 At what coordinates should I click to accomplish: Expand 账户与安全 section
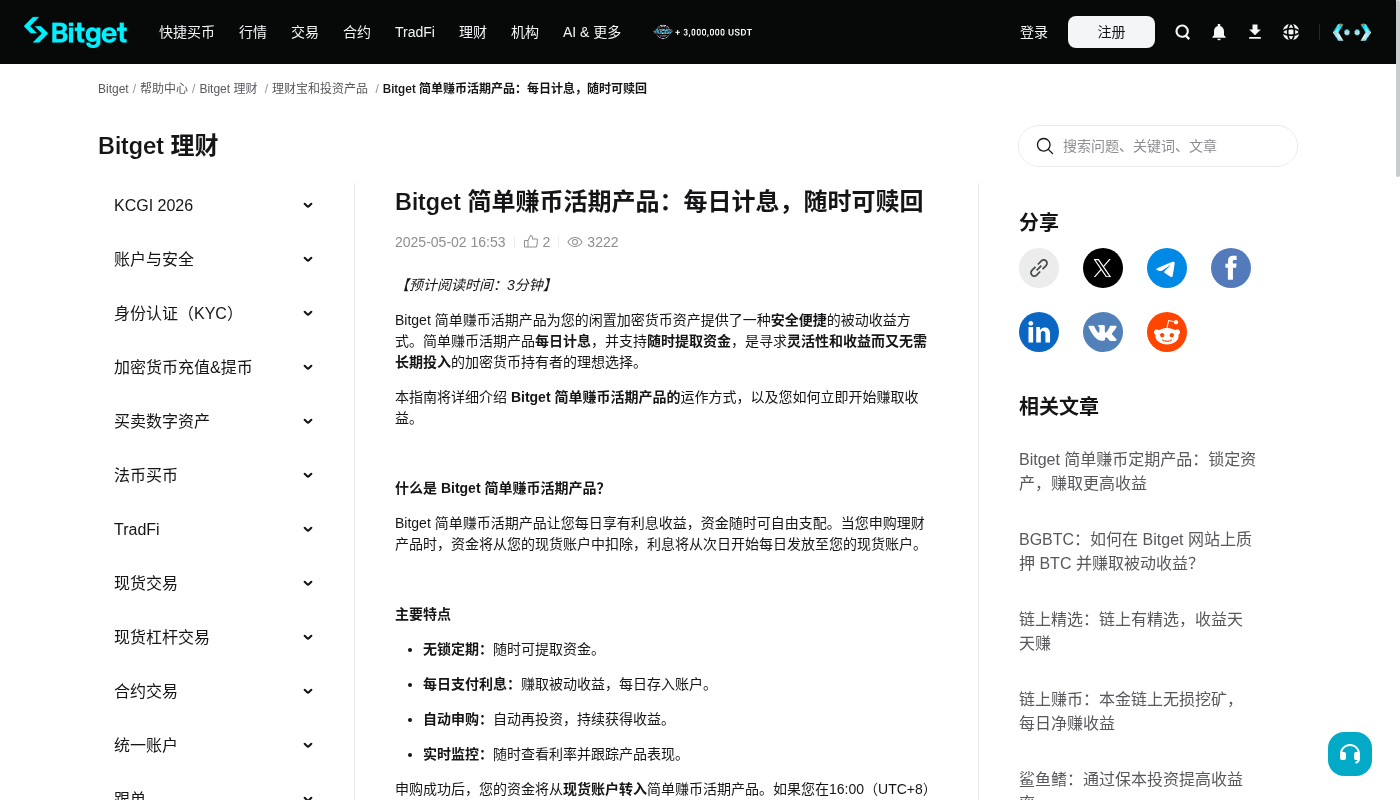[x=214, y=259]
